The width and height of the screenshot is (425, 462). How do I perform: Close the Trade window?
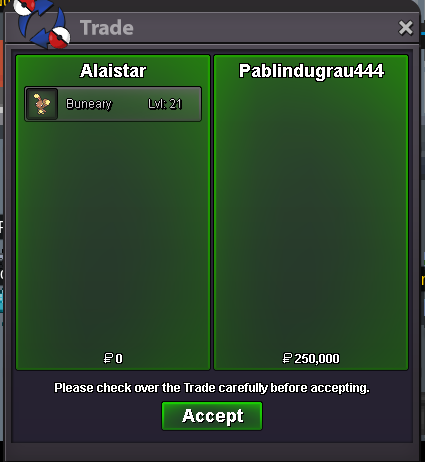(406, 28)
